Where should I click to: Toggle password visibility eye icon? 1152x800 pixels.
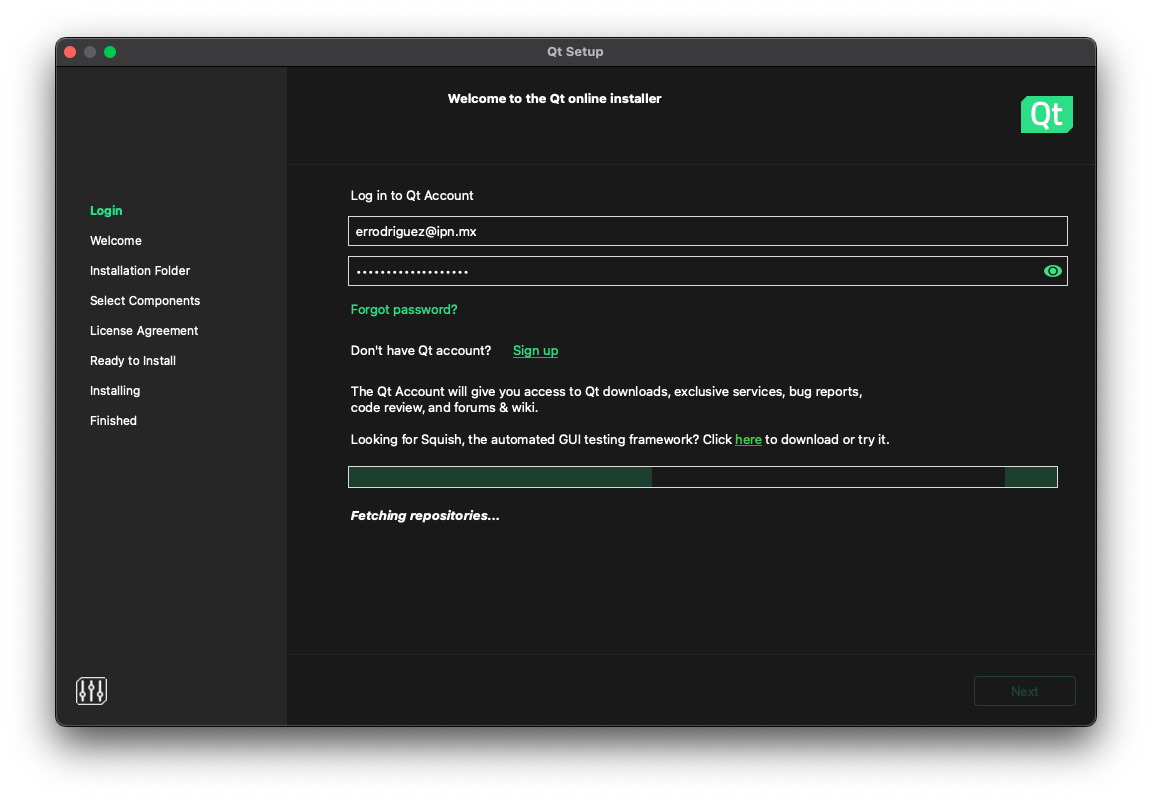point(1052,271)
